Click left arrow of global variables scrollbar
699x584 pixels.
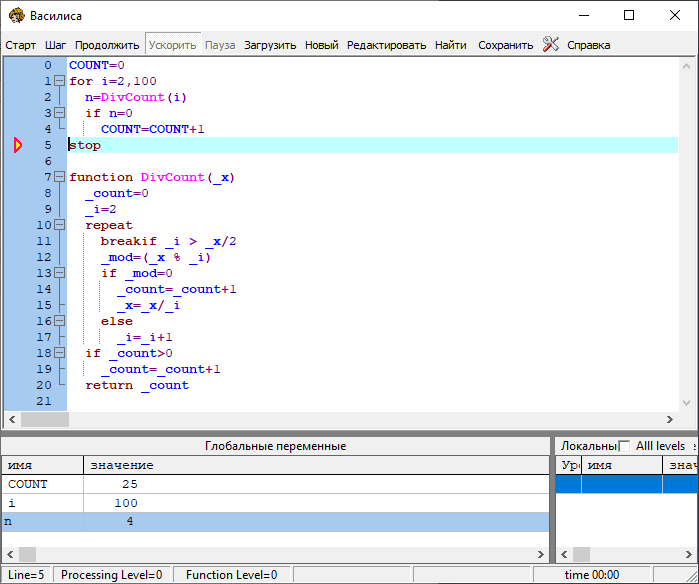coord(9,554)
